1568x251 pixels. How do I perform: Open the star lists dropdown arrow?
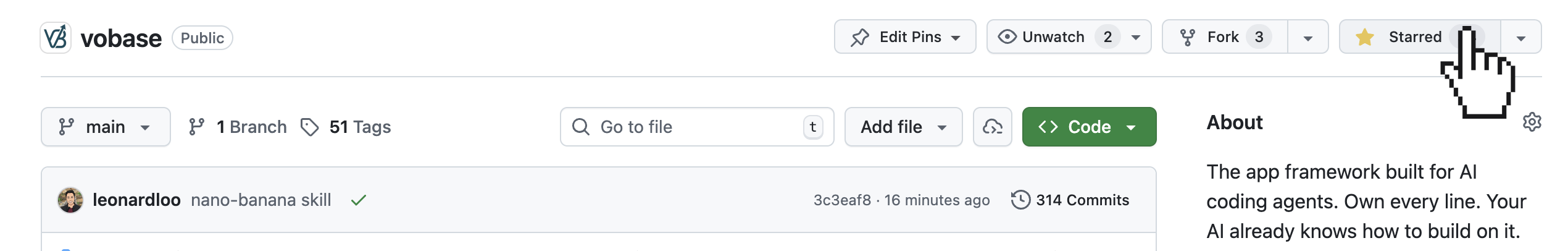pyautogui.click(x=1520, y=38)
